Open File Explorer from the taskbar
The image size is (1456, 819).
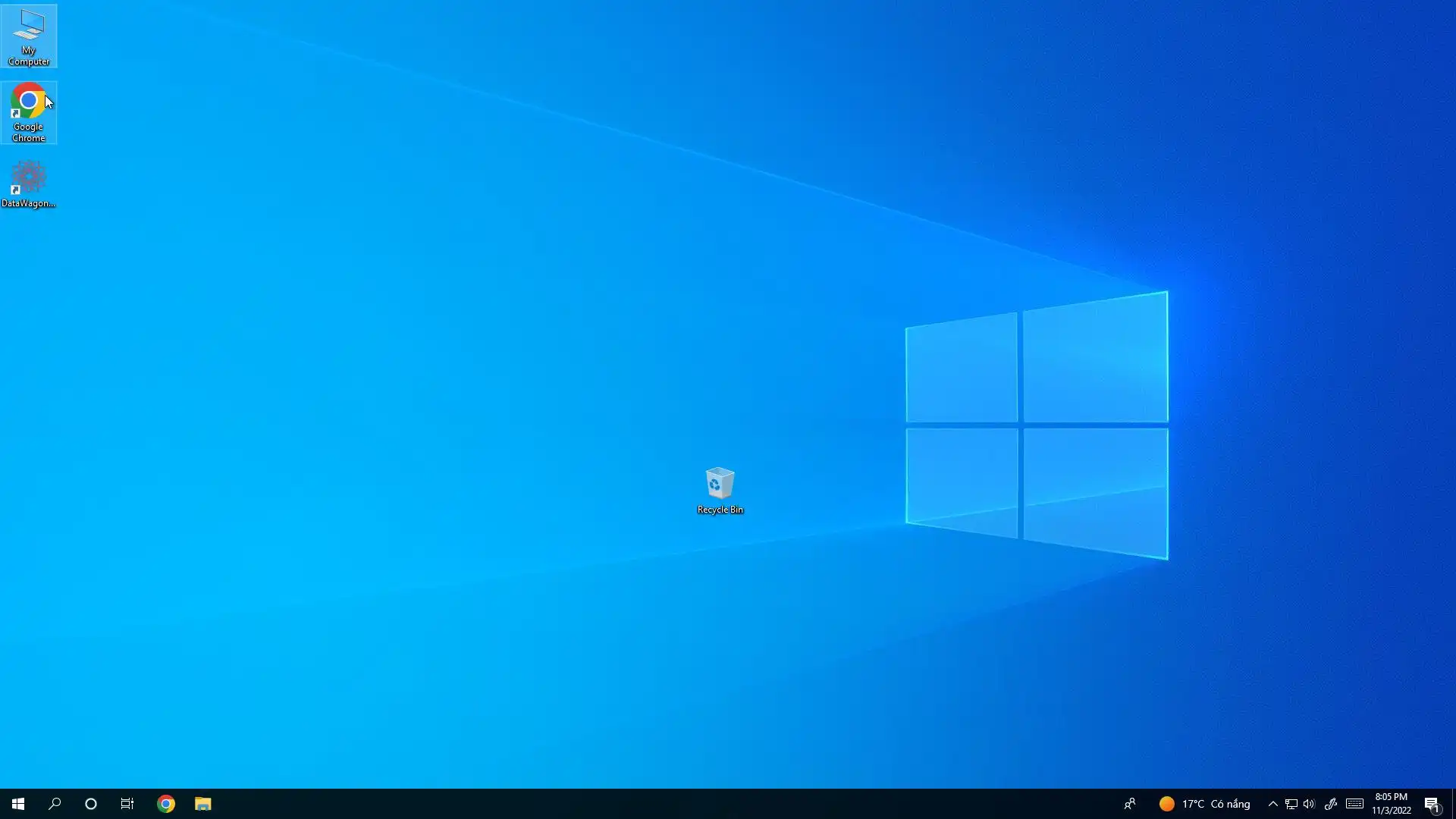[202, 804]
